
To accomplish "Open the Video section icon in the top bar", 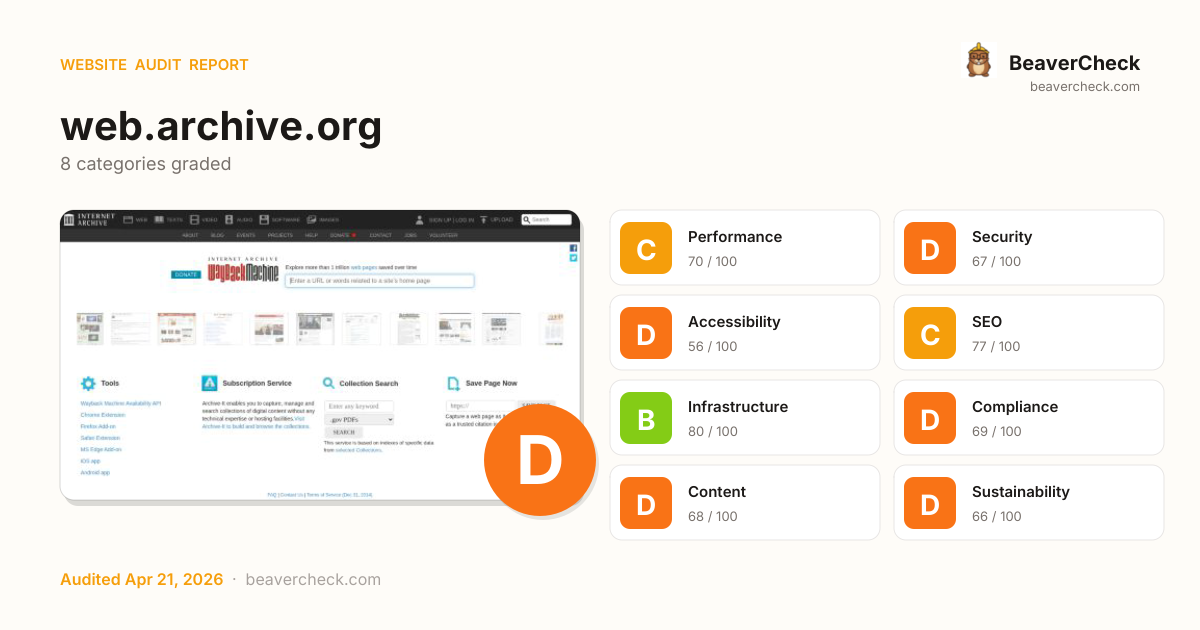I will pyautogui.click(x=195, y=219).
